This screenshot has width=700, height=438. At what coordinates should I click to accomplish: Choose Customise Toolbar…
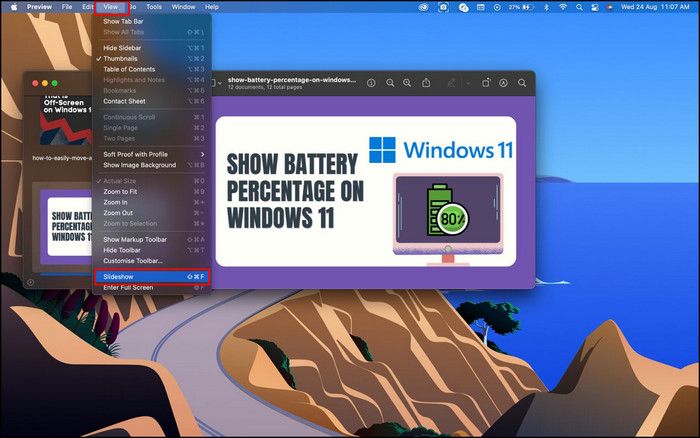coord(152,261)
